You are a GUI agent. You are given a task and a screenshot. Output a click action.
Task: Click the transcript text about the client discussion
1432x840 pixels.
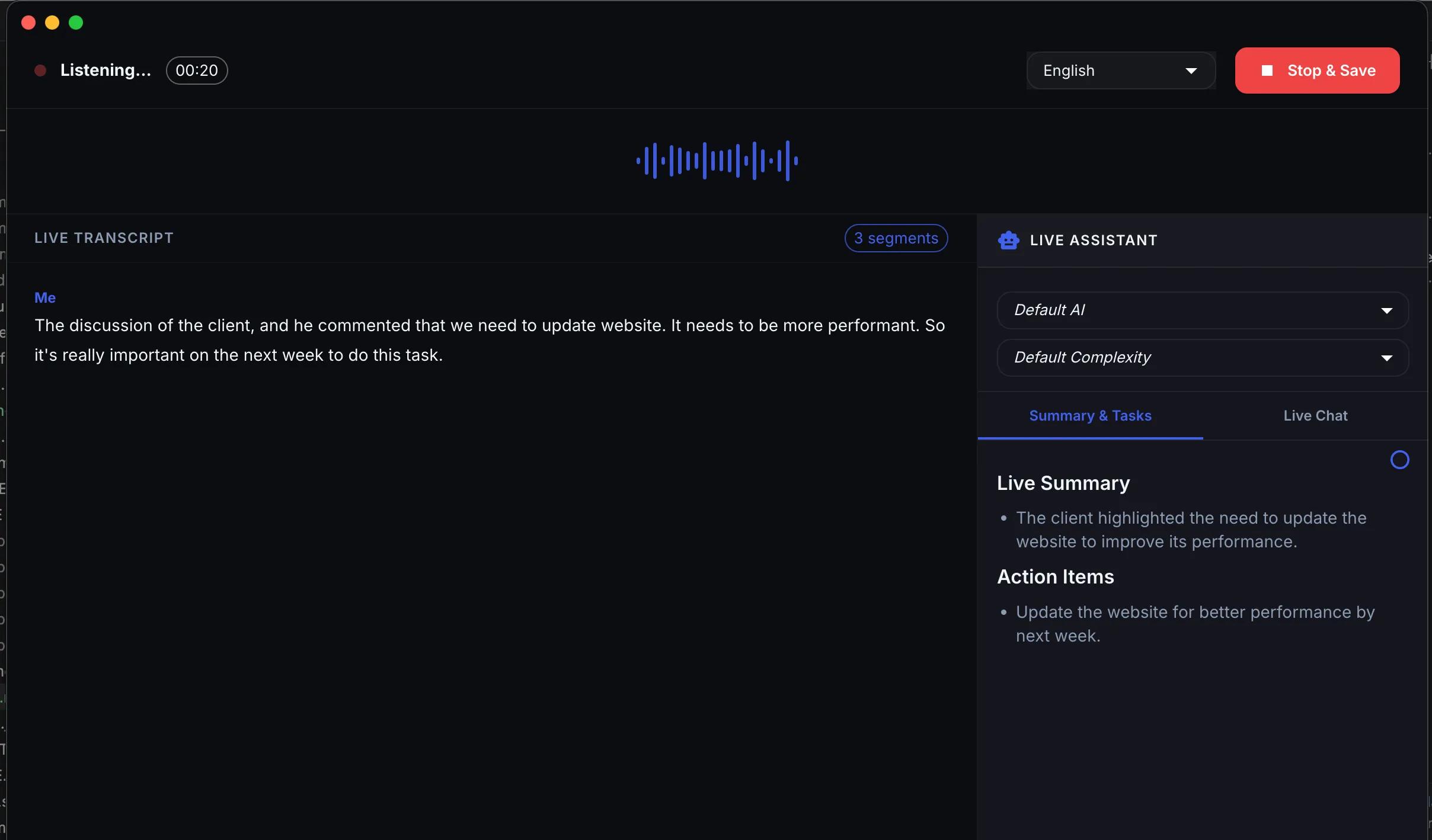pyautogui.click(x=490, y=340)
